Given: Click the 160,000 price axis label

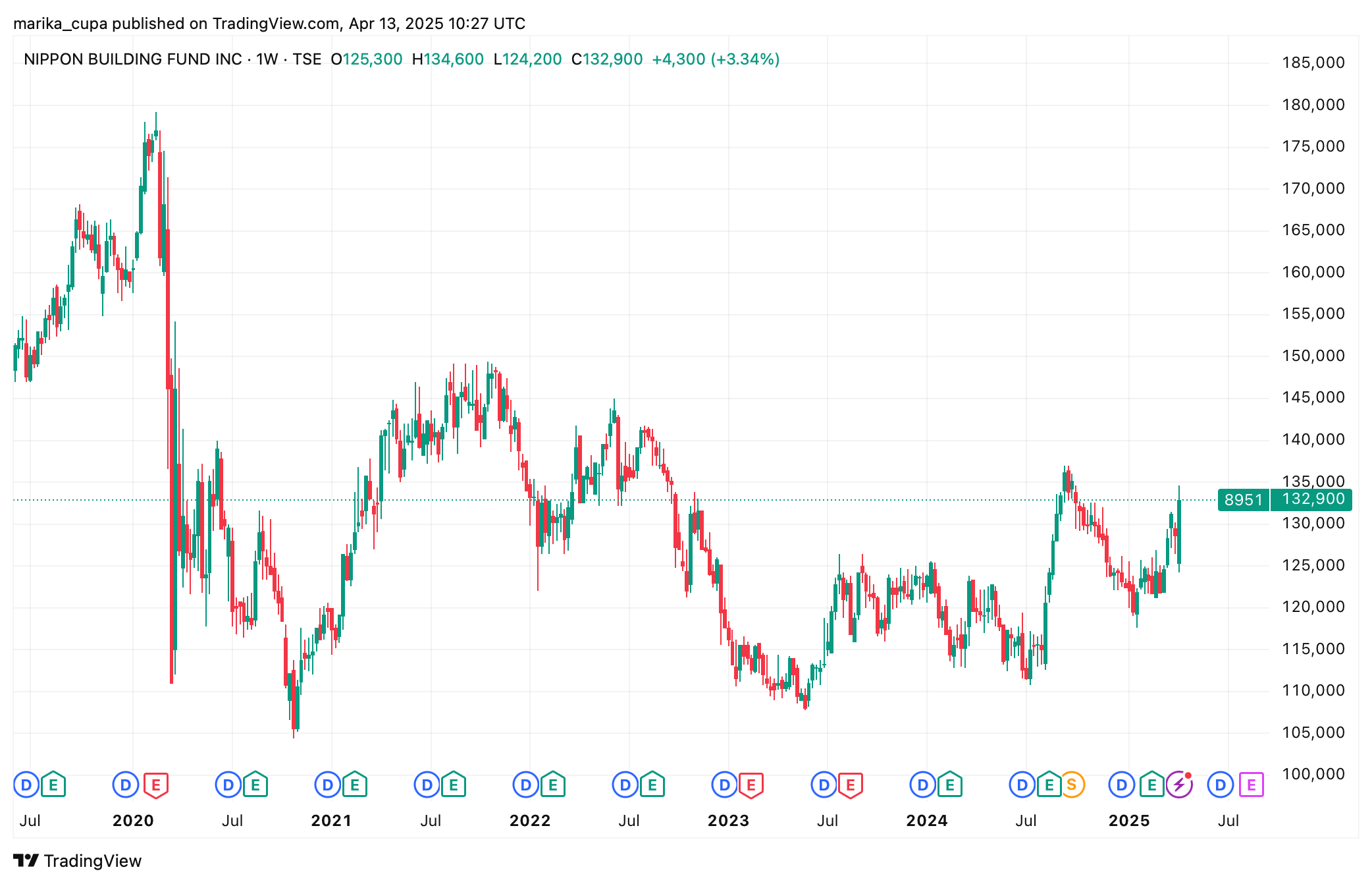Looking at the screenshot, I should (x=1313, y=272).
